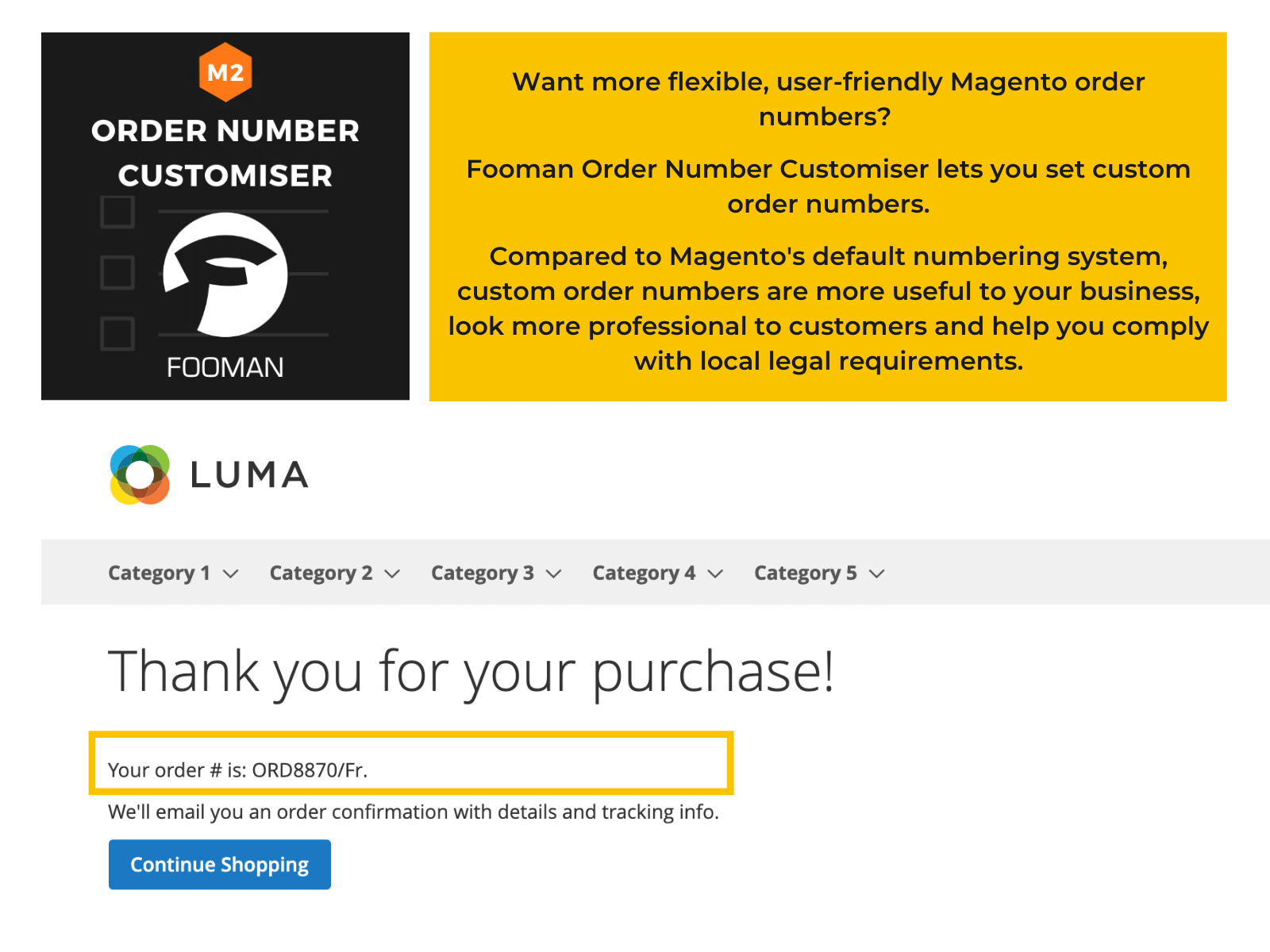Select Category 4 in the navigation bar

click(644, 573)
